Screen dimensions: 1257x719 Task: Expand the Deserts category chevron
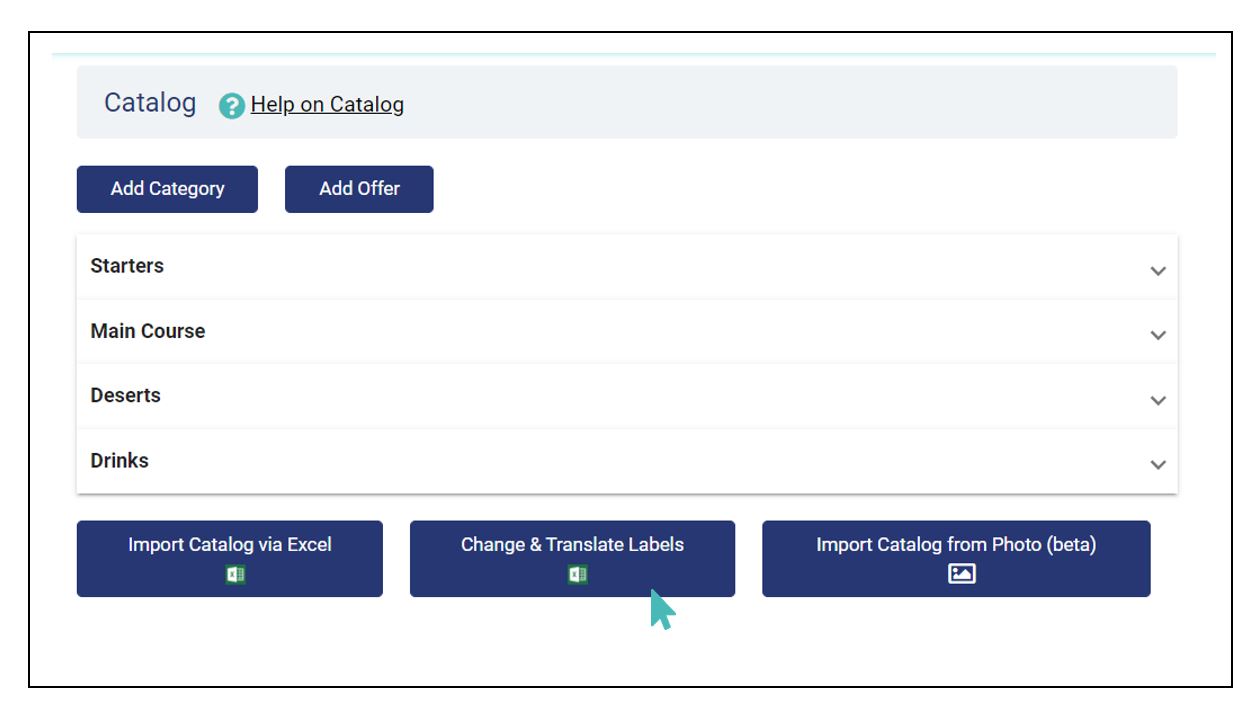1158,400
